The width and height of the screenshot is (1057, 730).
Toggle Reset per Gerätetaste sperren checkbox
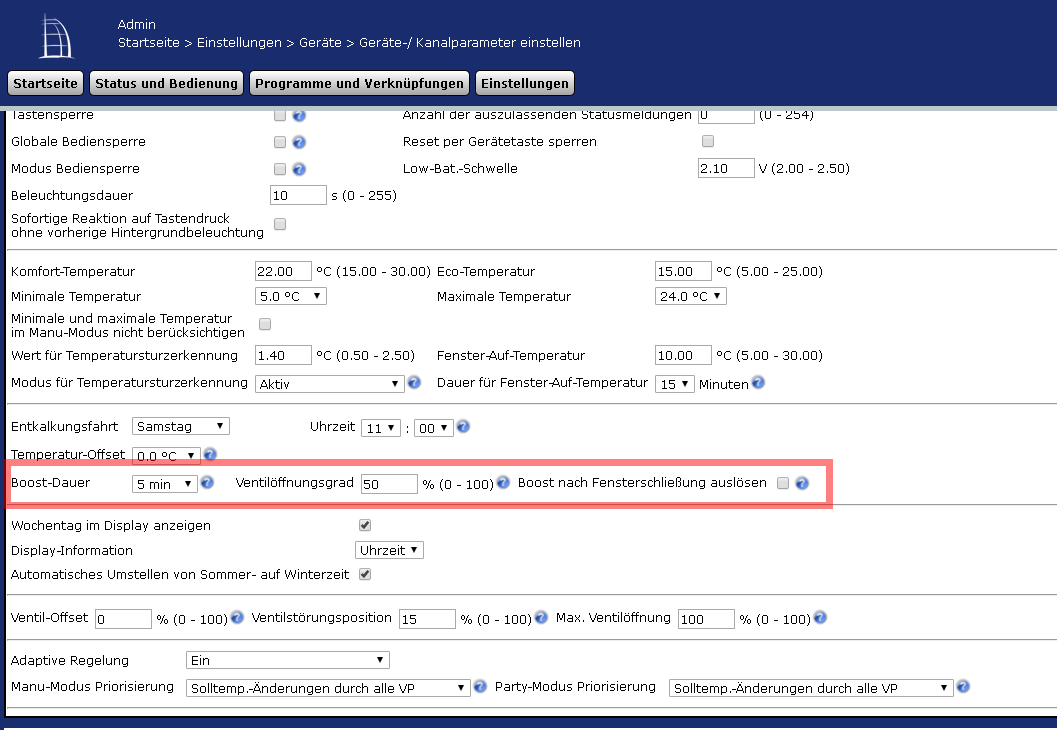tap(708, 141)
